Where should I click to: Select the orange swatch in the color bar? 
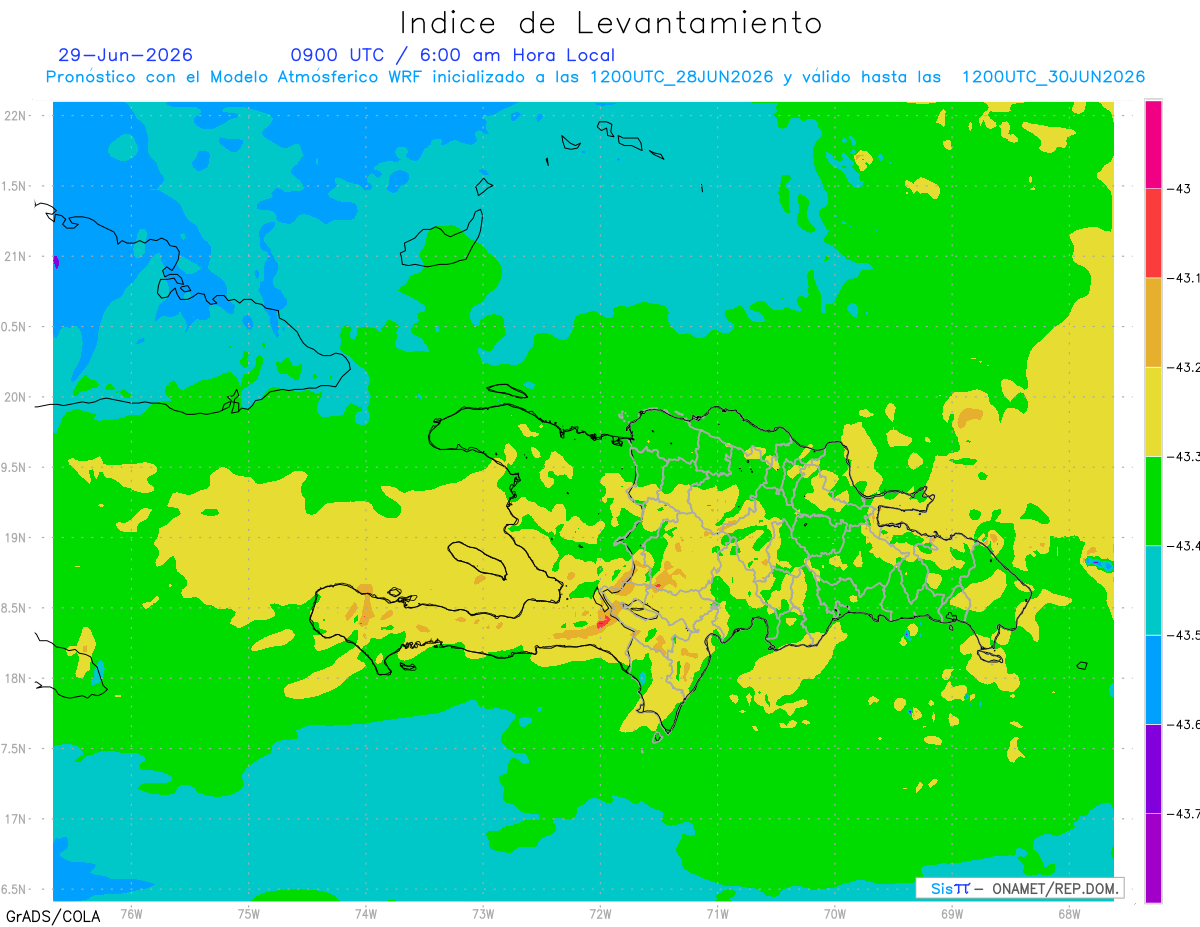point(1153,322)
